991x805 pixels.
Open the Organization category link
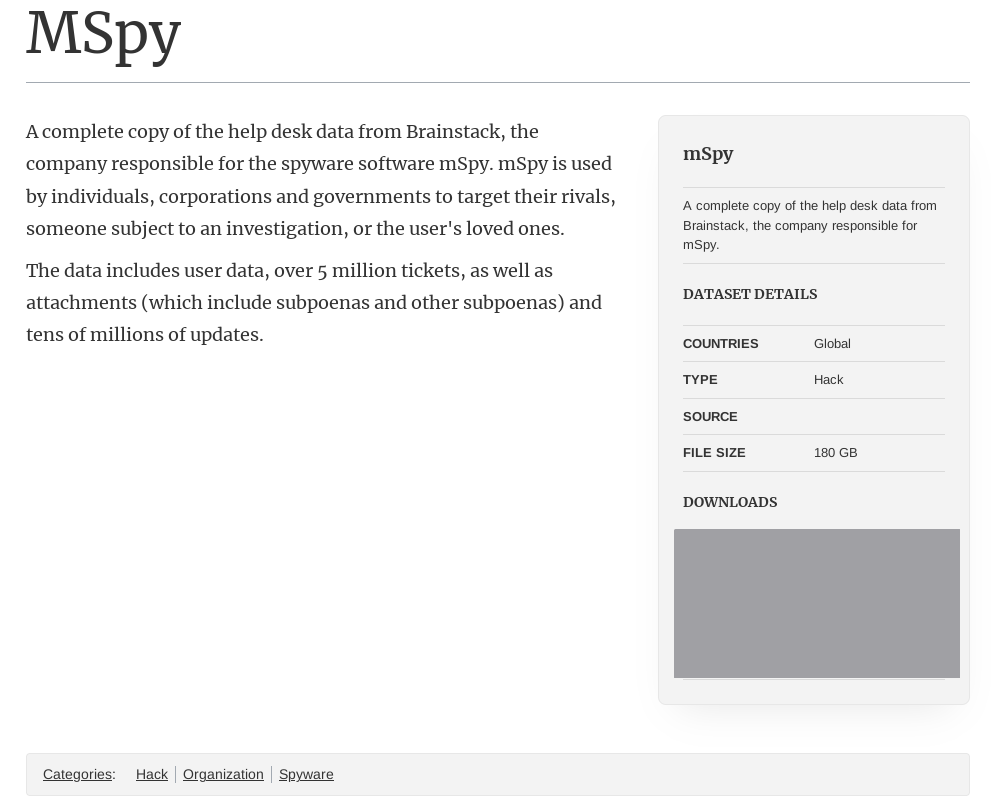(x=223, y=774)
